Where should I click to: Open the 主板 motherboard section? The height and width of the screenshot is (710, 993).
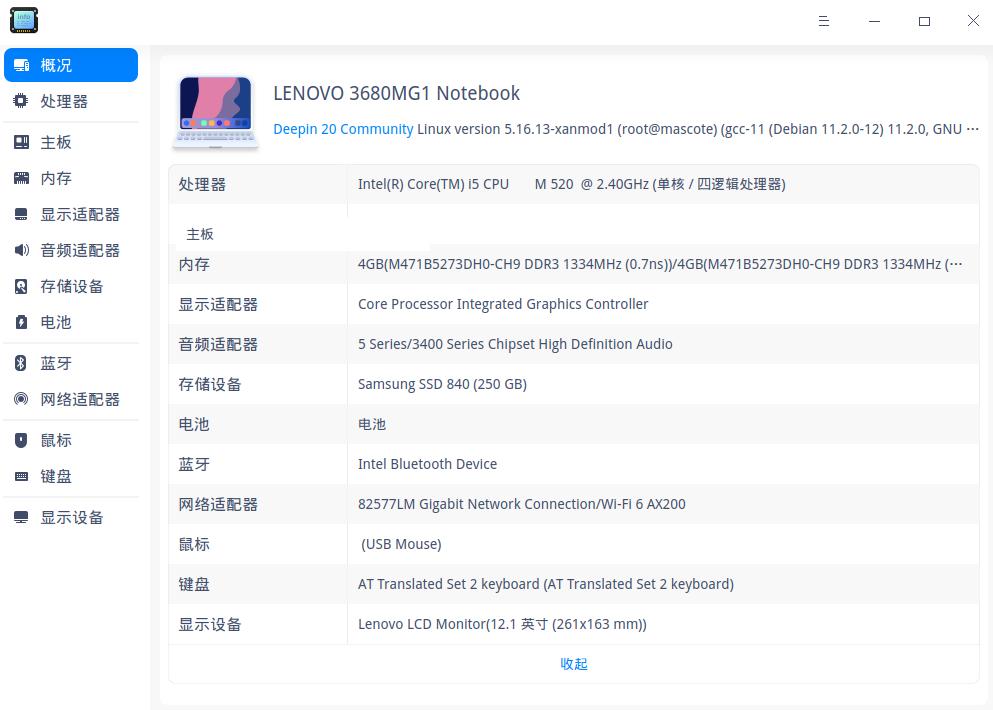[x=21, y=142]
